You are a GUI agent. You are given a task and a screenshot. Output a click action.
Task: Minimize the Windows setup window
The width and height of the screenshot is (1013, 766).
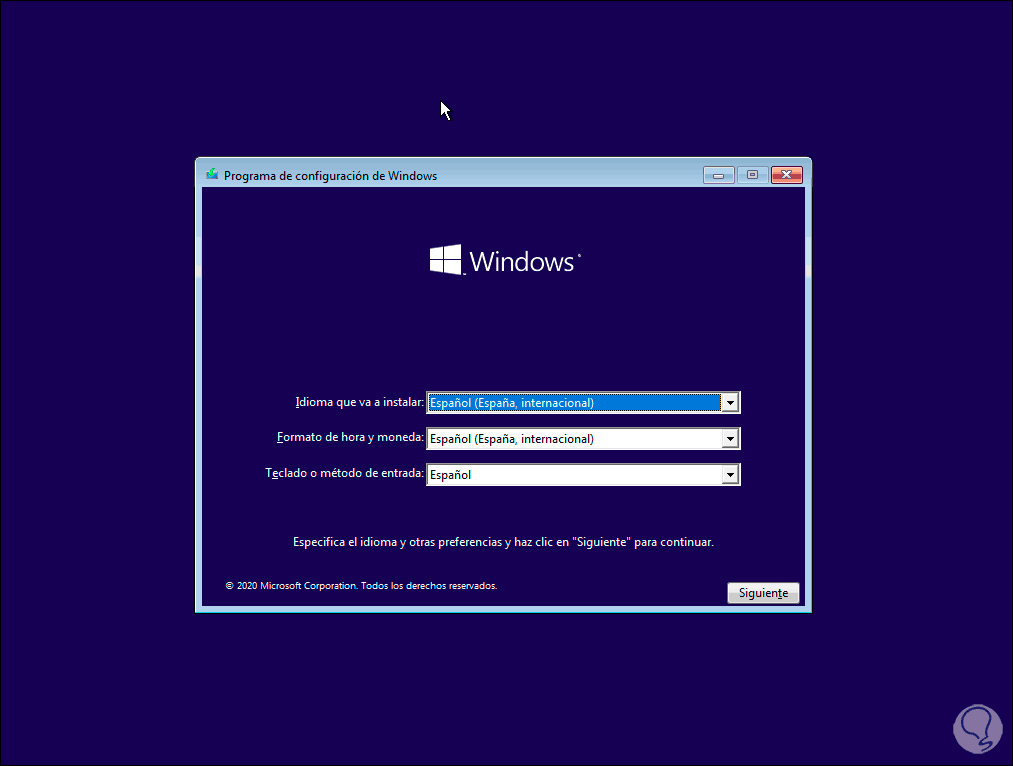pos(718,175)
